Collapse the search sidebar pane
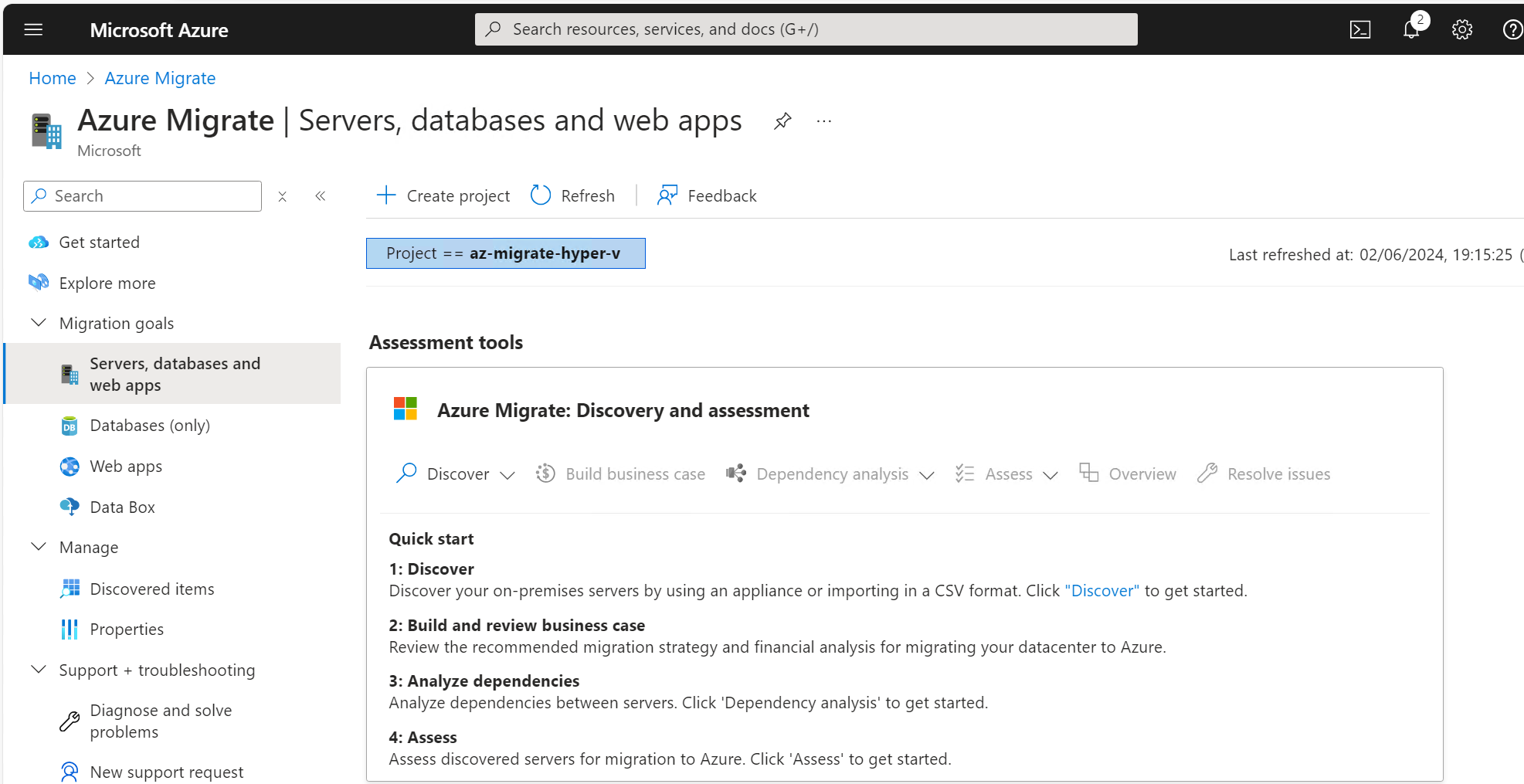This screenshot has height=784, width=1524. click(x=321, y=195)
